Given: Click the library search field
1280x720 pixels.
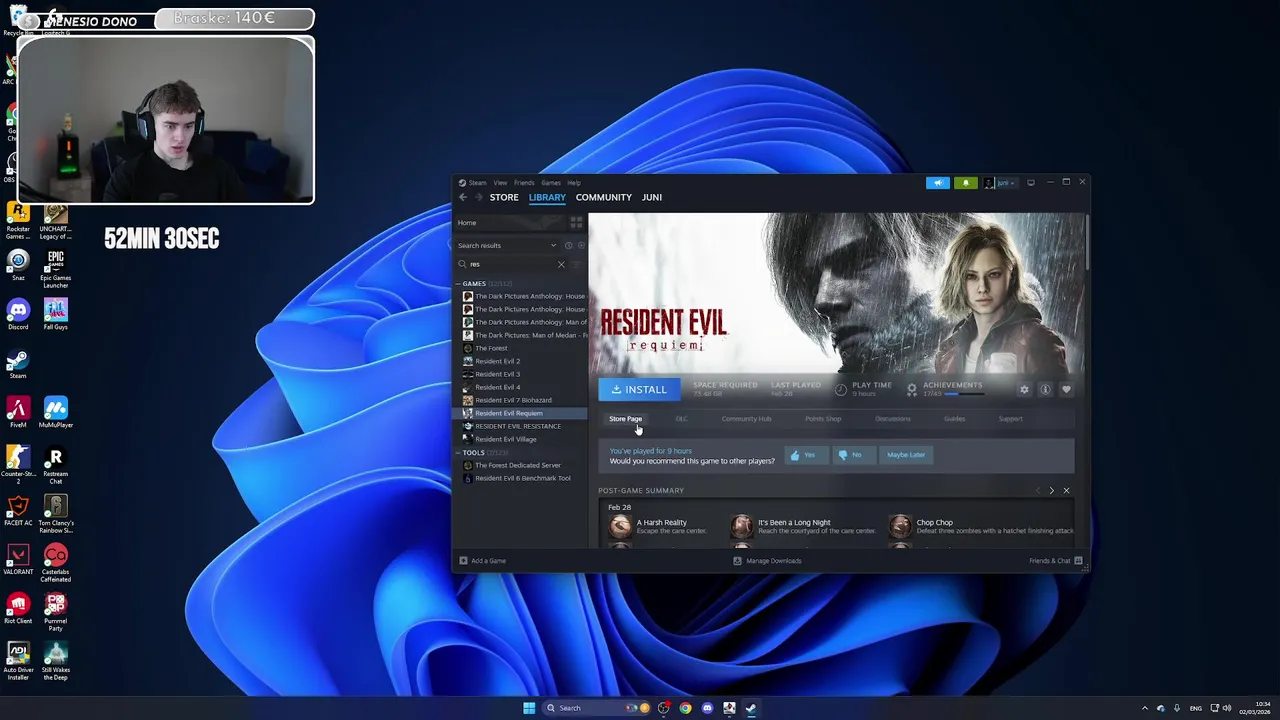Looking at the screenshot, I should (513, 264).
